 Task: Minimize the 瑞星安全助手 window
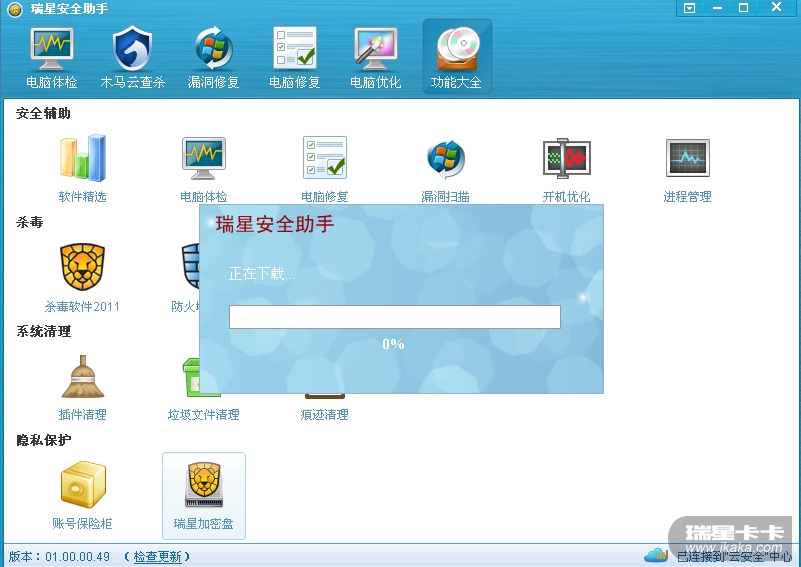point(717,8)
